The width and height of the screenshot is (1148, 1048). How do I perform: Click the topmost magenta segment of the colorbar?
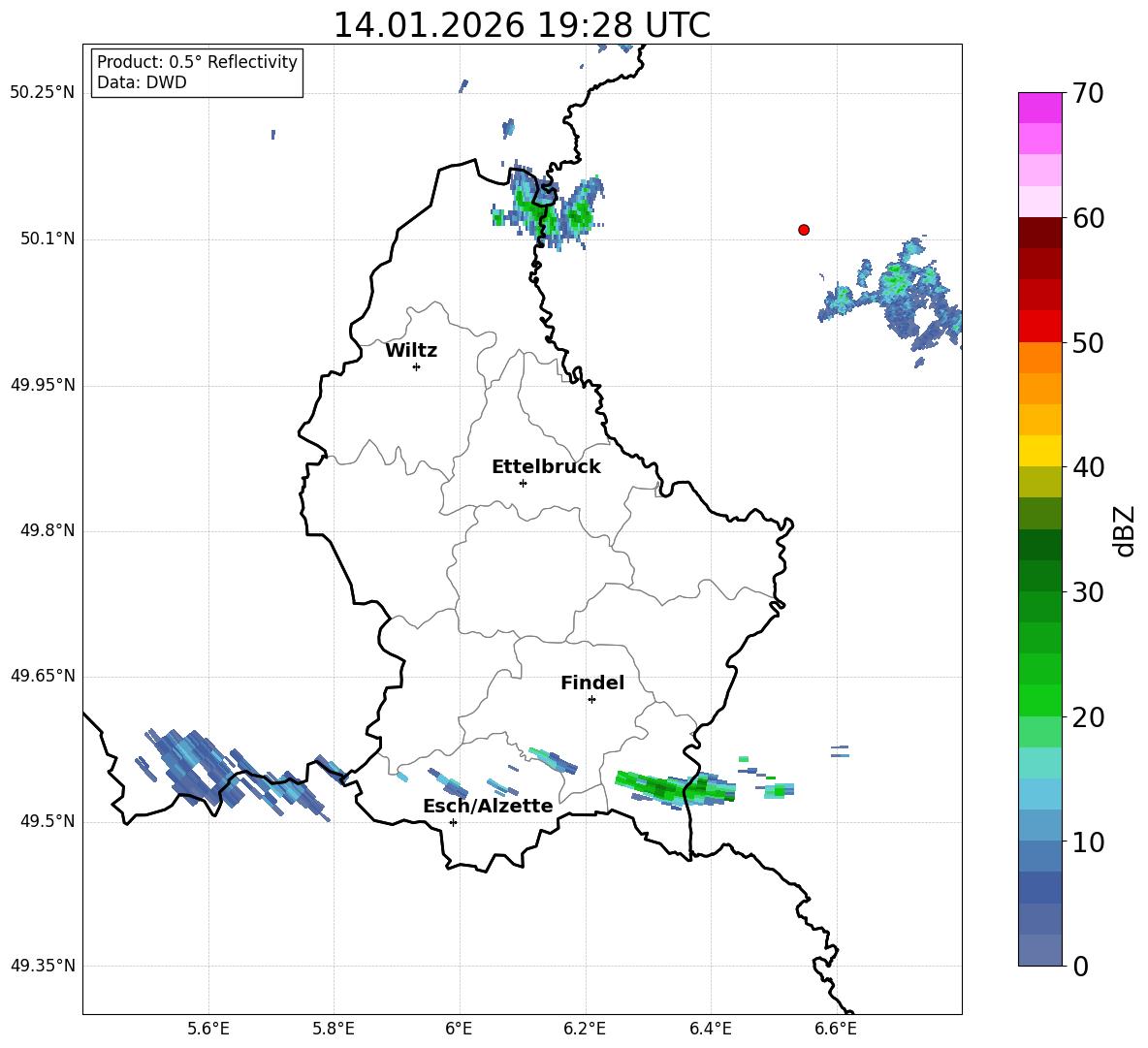pos(1040,108)
